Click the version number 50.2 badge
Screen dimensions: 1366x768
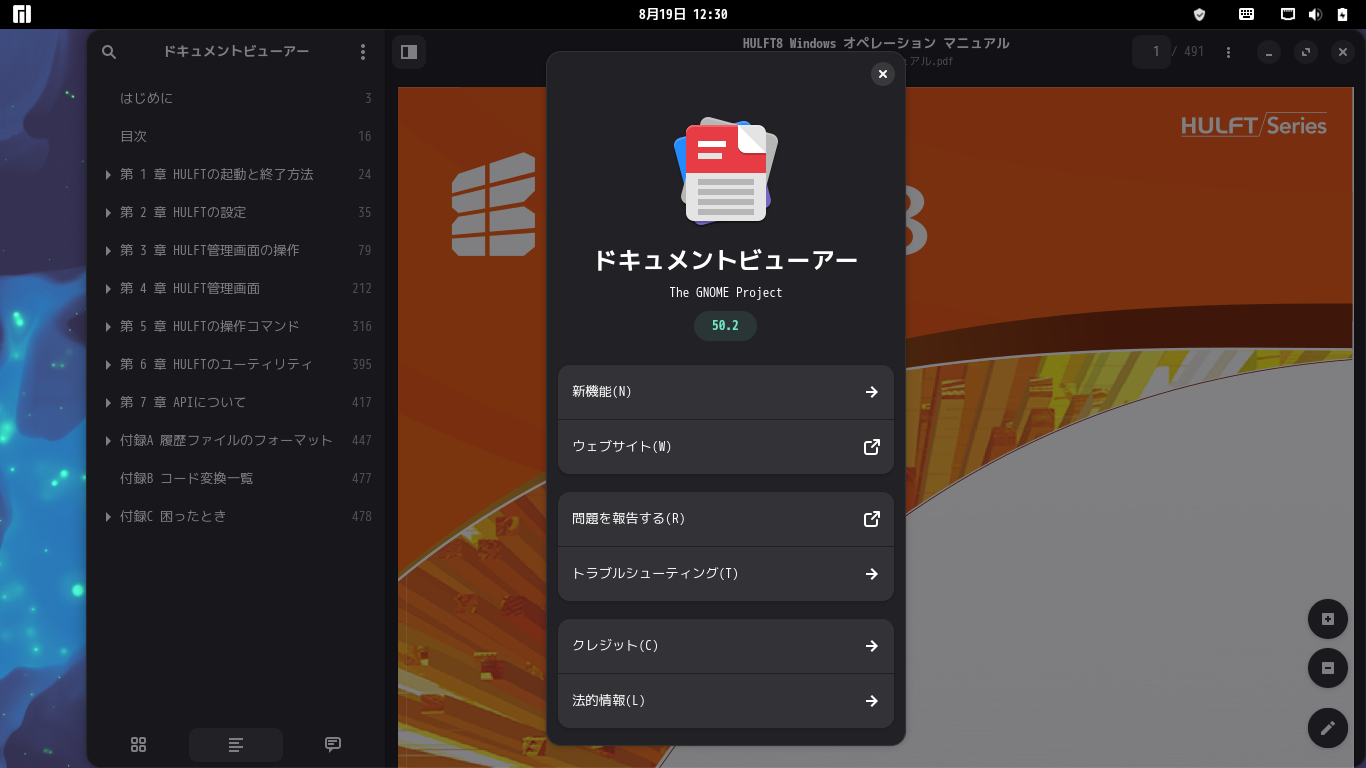(x=726, y=326)
